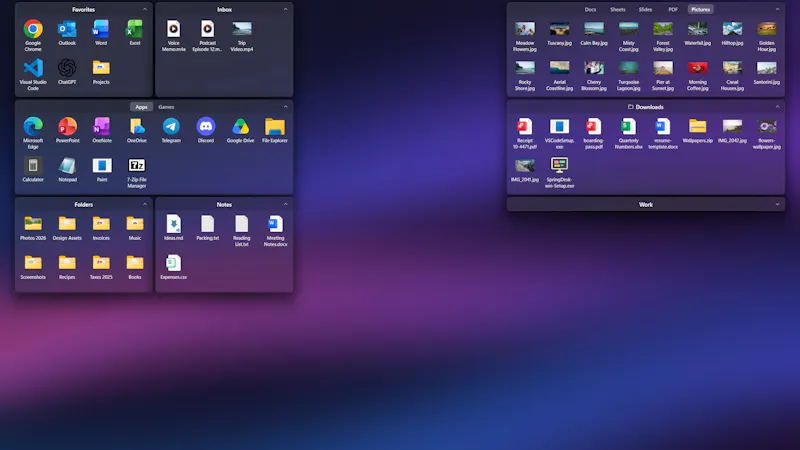The width and height of the screenshot is (800, 450).
Task: Click the Folders group title
Action: pyautogui.click(x=84, y=205)
